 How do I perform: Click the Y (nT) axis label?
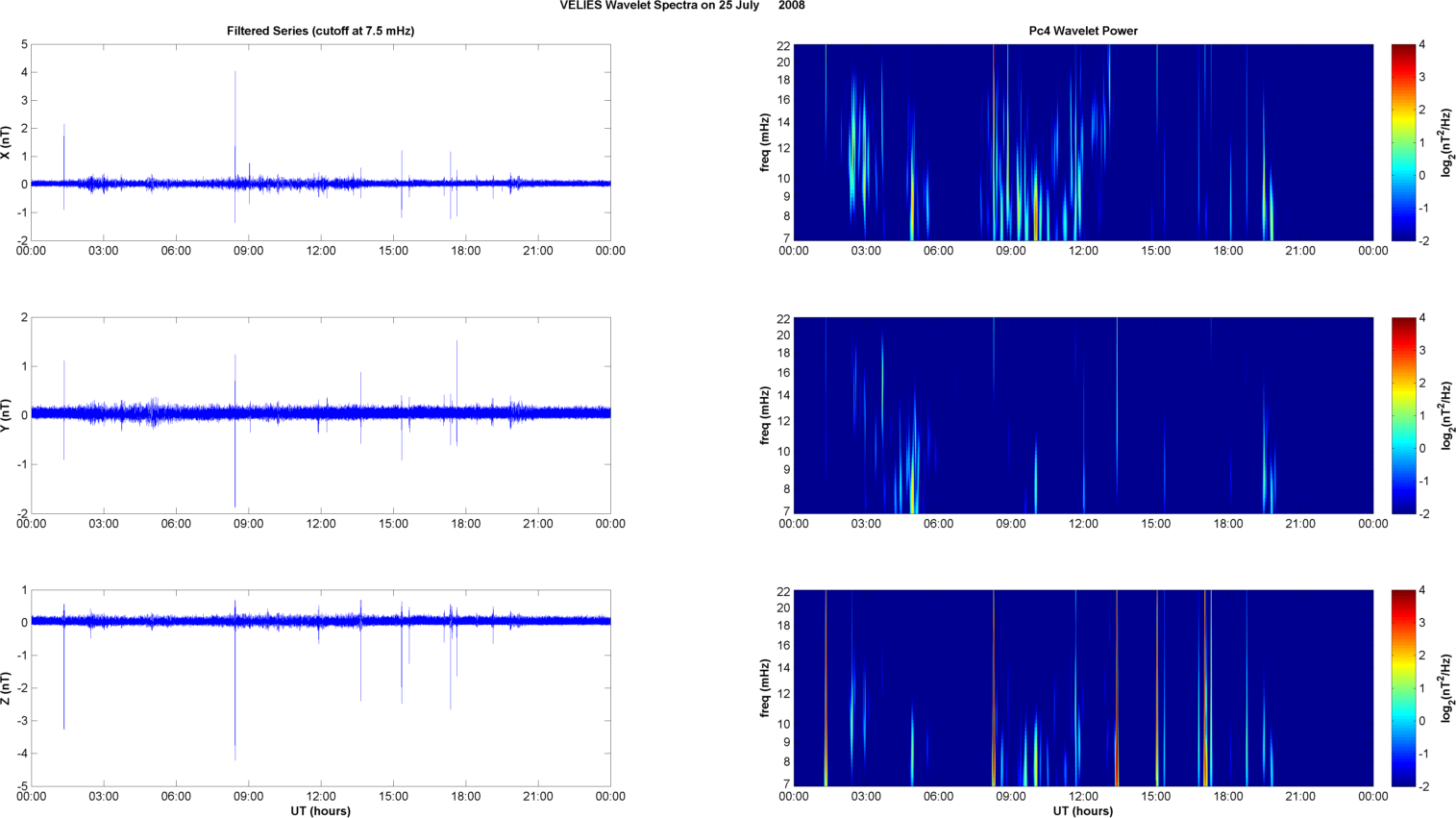coord(6,415)
